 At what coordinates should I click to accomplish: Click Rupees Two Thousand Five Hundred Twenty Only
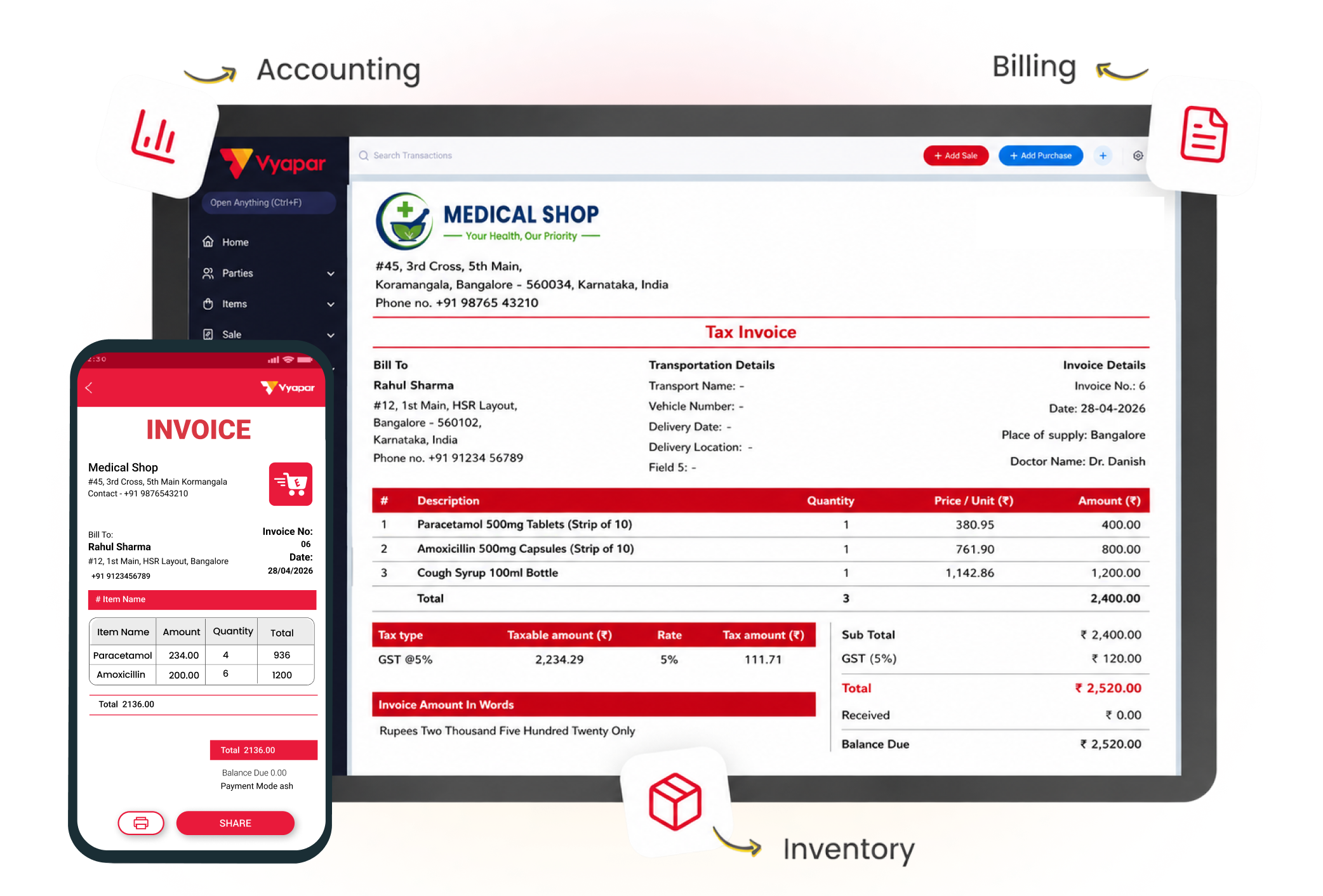(507, 730)
